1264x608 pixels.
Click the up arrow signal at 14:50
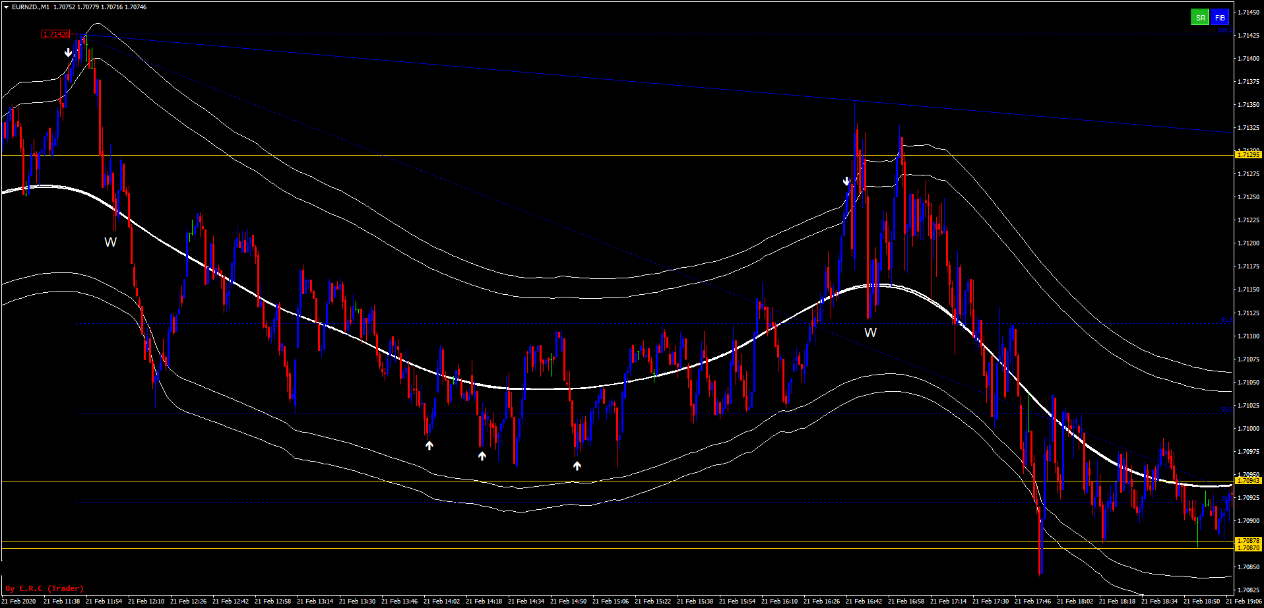577,465
